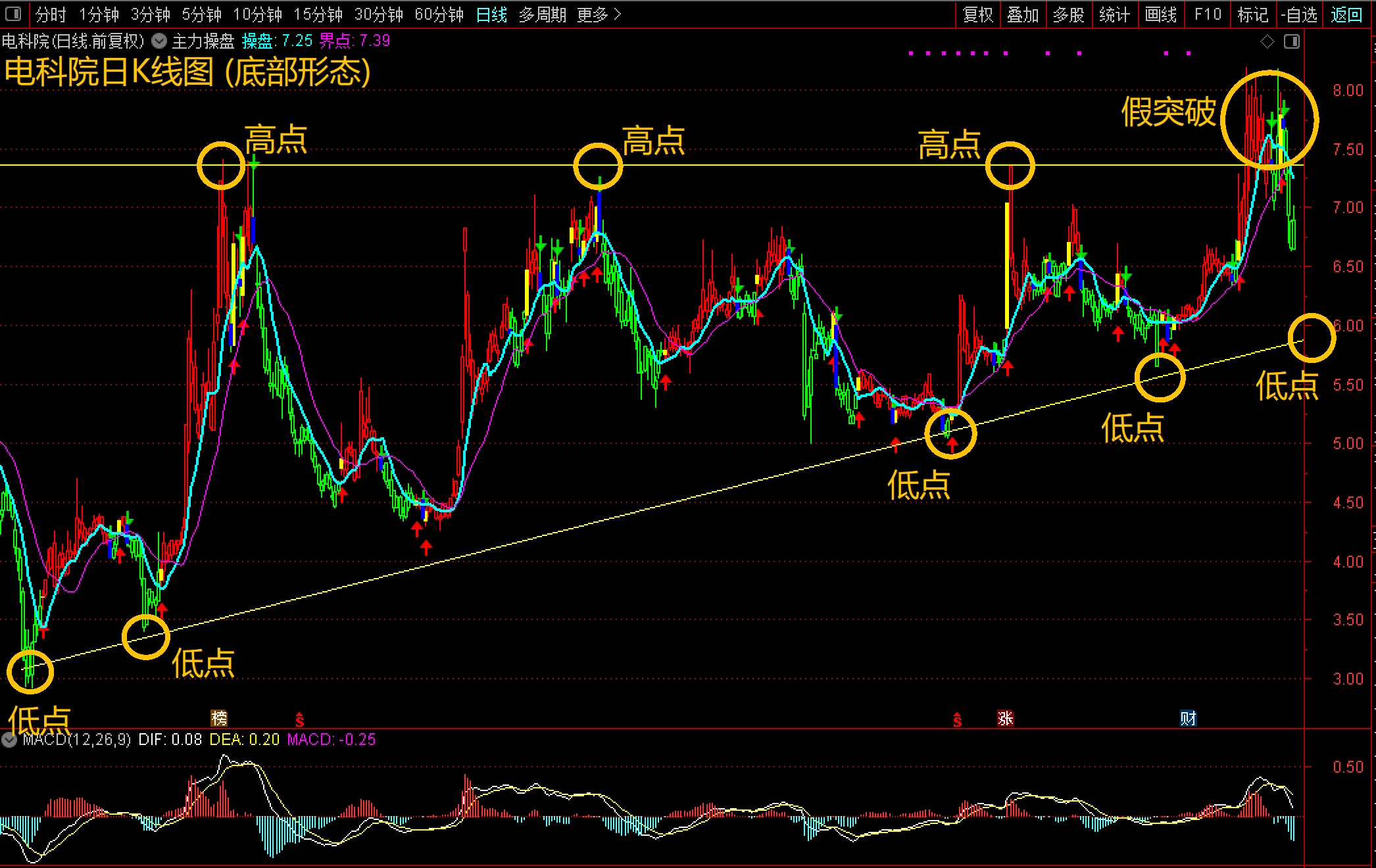Expand the 更多 periods menu

(598, 14)
